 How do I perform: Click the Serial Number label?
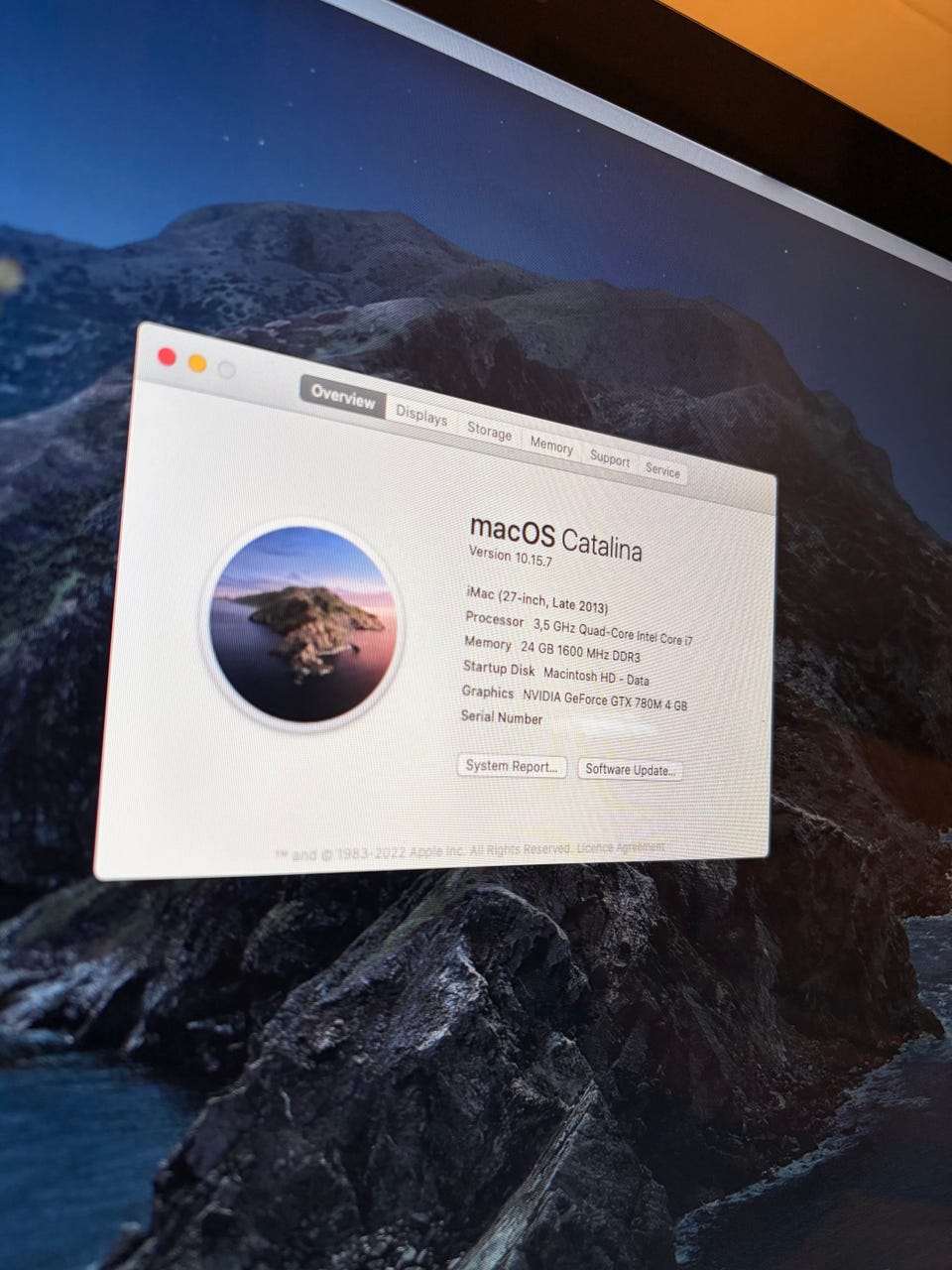point(502,717)
